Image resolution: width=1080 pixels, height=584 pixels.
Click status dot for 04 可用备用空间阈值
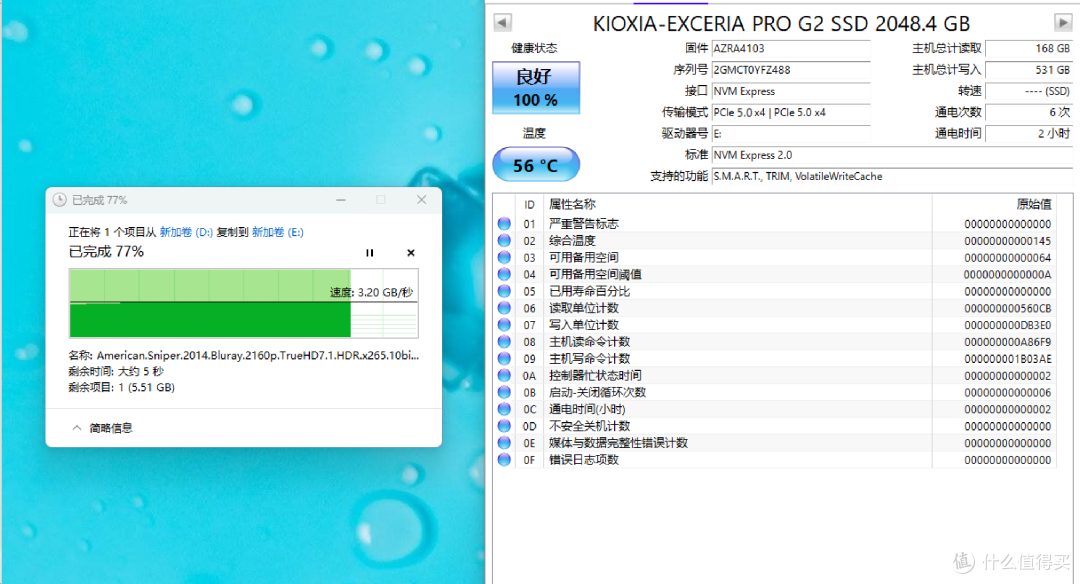click(x=504, y=274)
